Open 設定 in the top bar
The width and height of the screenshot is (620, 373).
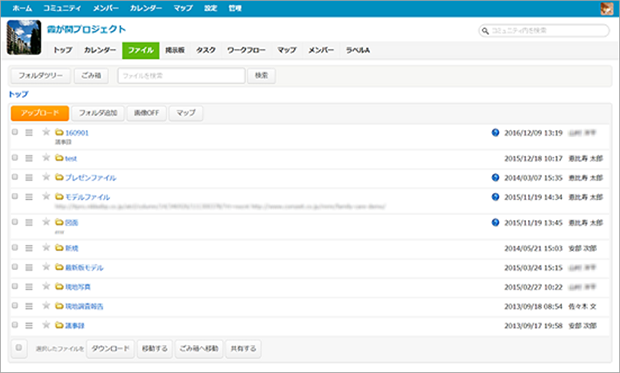click(210, 8)
